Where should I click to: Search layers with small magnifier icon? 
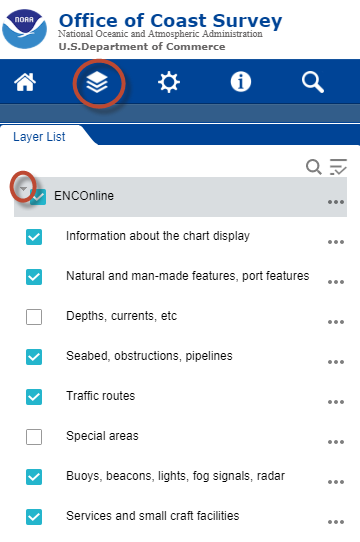[x=314, y=167]
